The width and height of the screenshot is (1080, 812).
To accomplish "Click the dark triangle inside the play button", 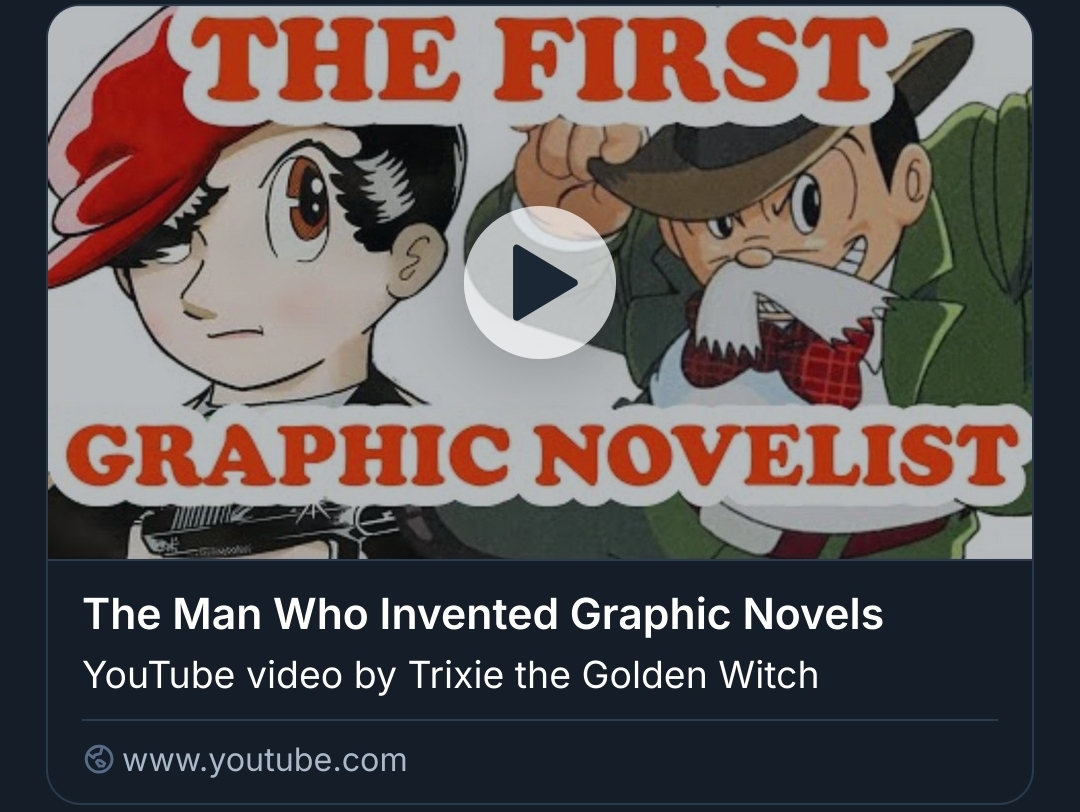I will tap(543, 282).
